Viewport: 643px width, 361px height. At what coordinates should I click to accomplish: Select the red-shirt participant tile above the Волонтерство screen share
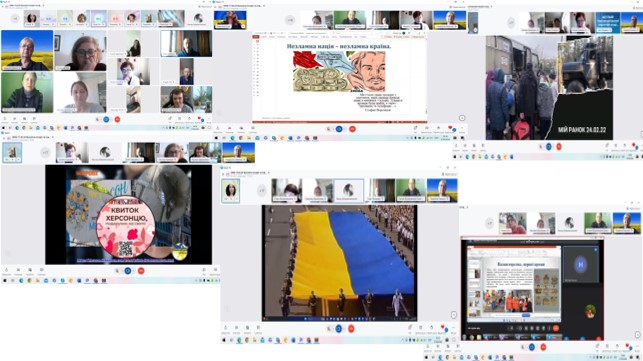[x=513, y=224]
